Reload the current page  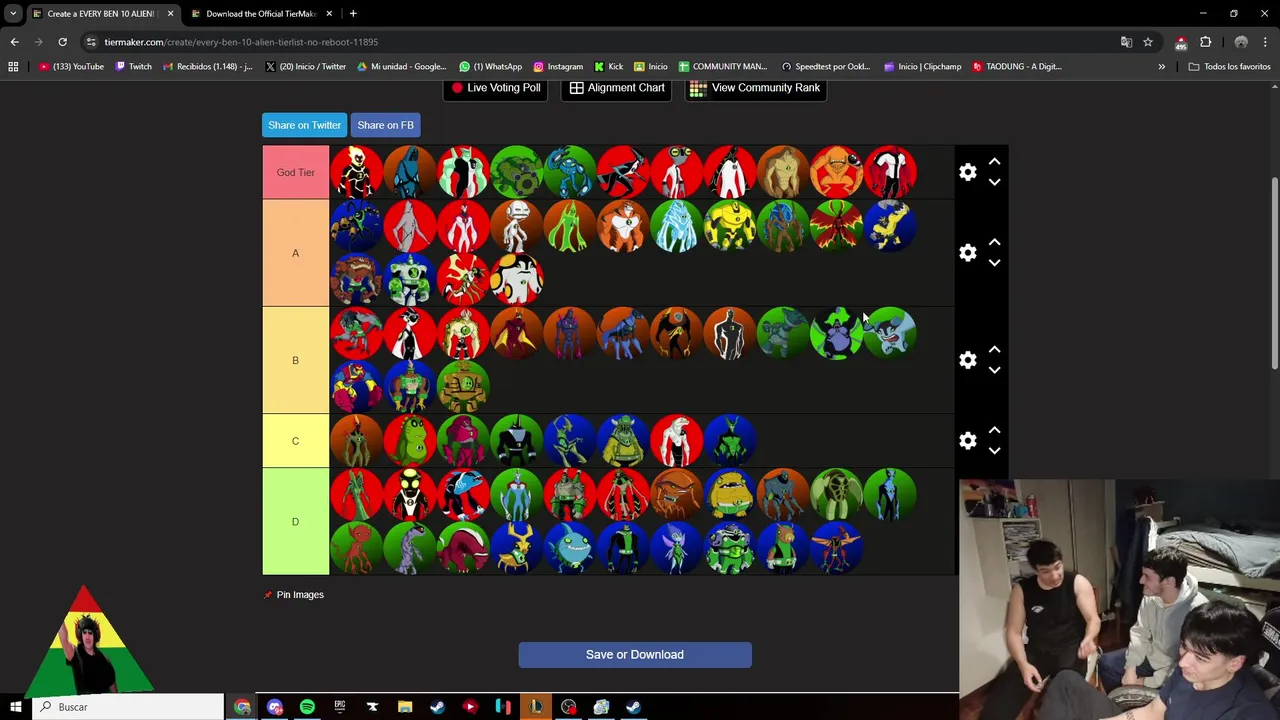pyautogui.click(x=62, y=42)
